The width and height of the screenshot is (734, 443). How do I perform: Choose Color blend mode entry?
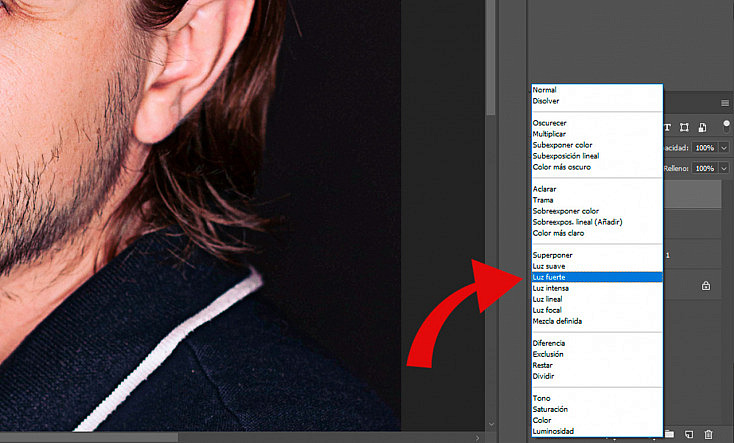click(597, 420)
